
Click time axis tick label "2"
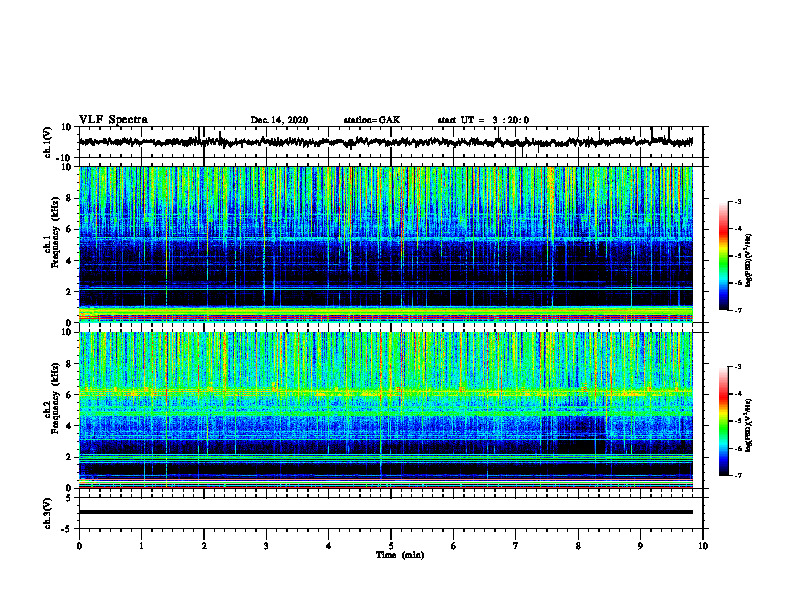coord(204,546)
